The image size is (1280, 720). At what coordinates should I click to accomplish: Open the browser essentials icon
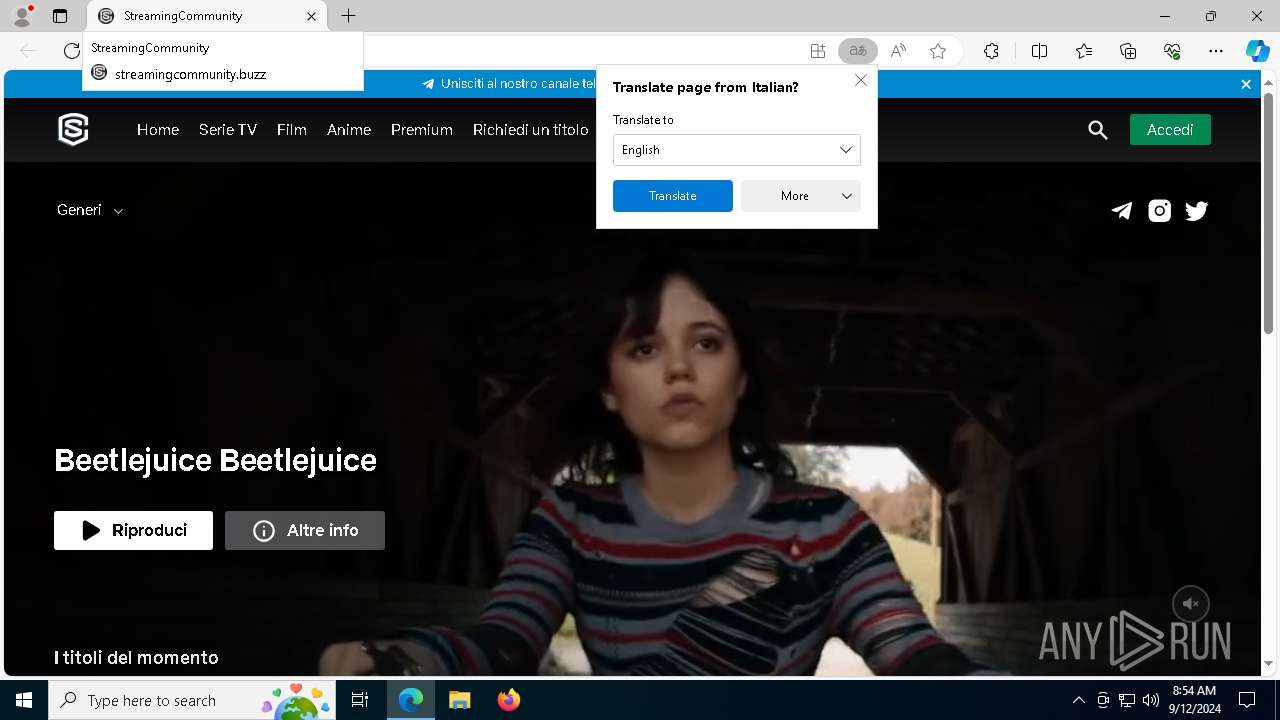[x=1172, y=51]
